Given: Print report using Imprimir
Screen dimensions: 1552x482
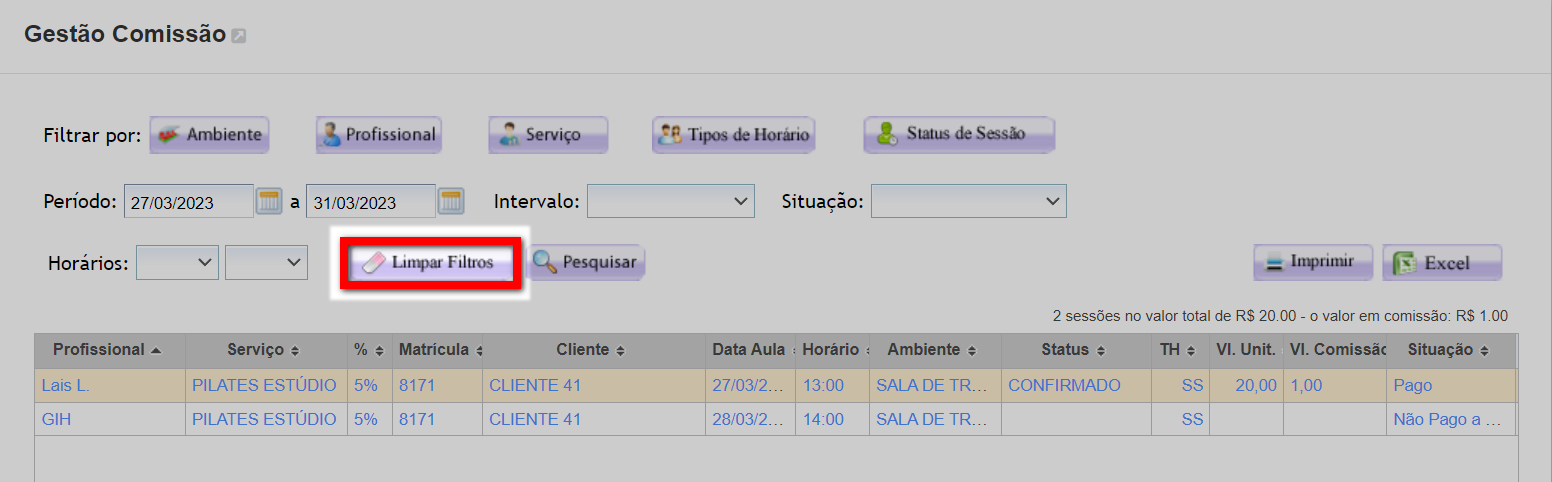Looking at the screenshot, I should click(1311, 262).
